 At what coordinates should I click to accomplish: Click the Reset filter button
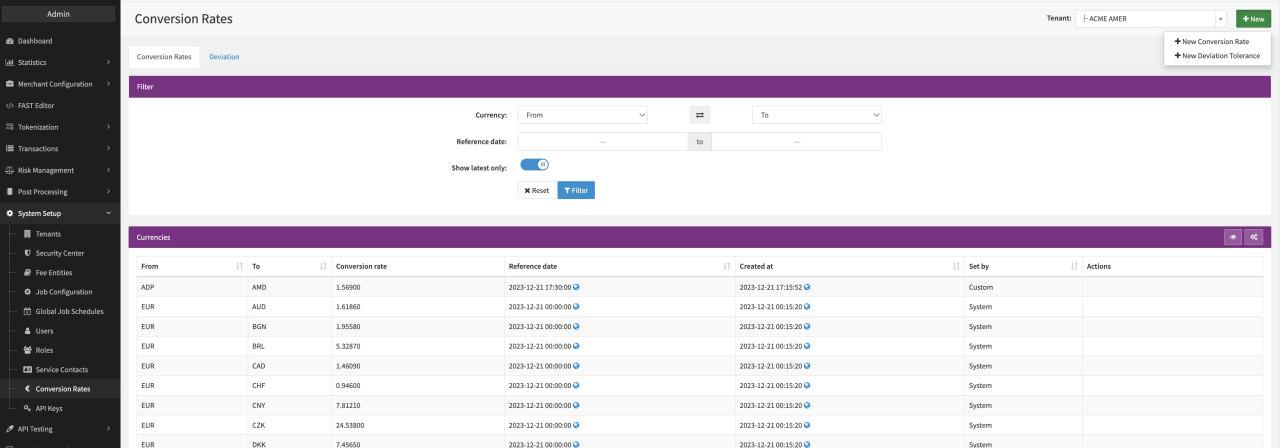pos(537,190)
